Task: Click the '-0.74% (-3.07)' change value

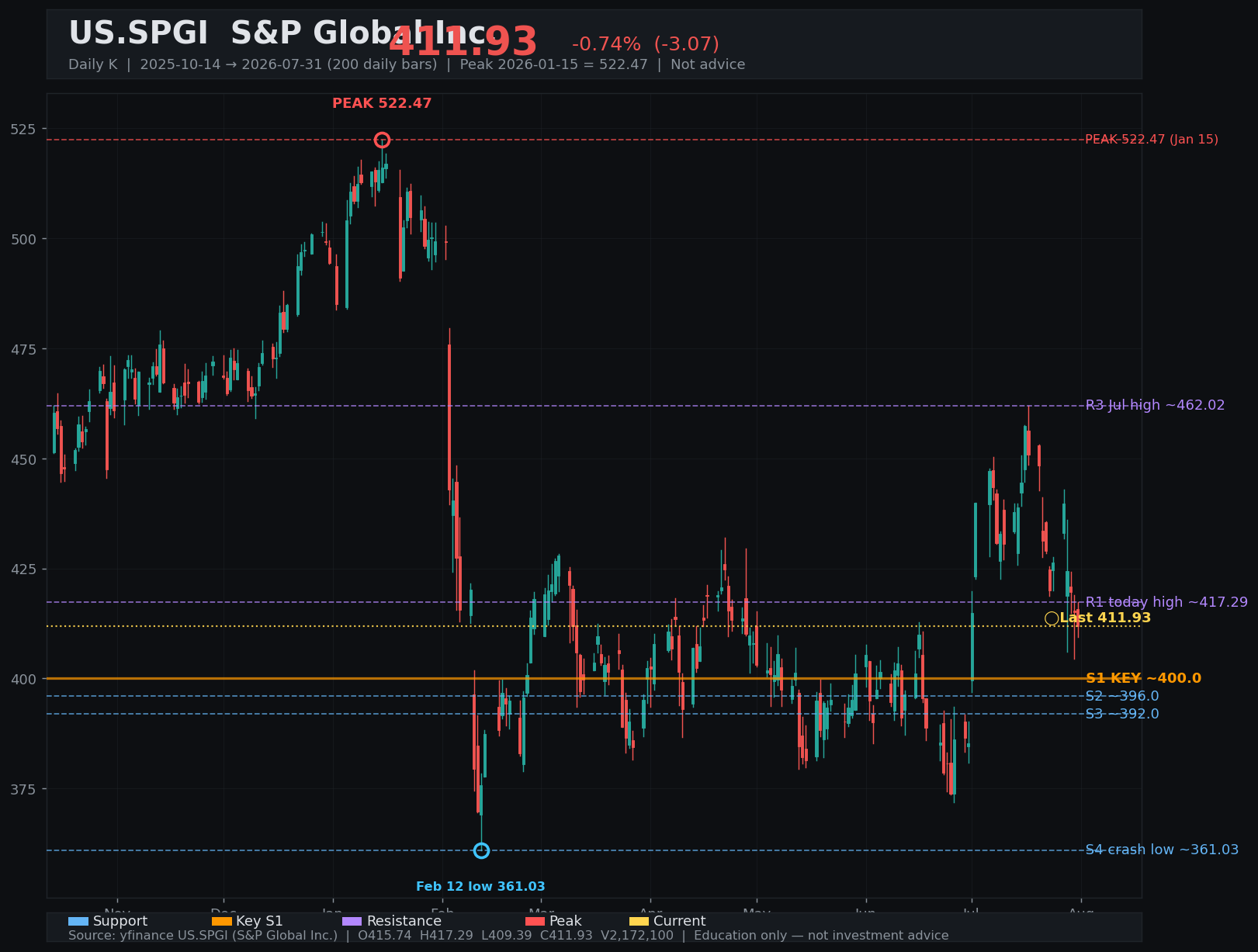Action: [x=646, y=45]
